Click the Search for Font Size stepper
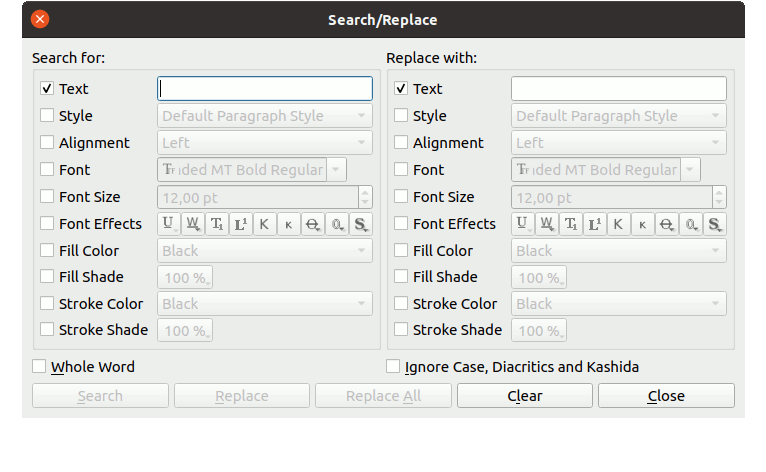The width and height of the screenshot is (766, 472). click(x=365, y=197)
